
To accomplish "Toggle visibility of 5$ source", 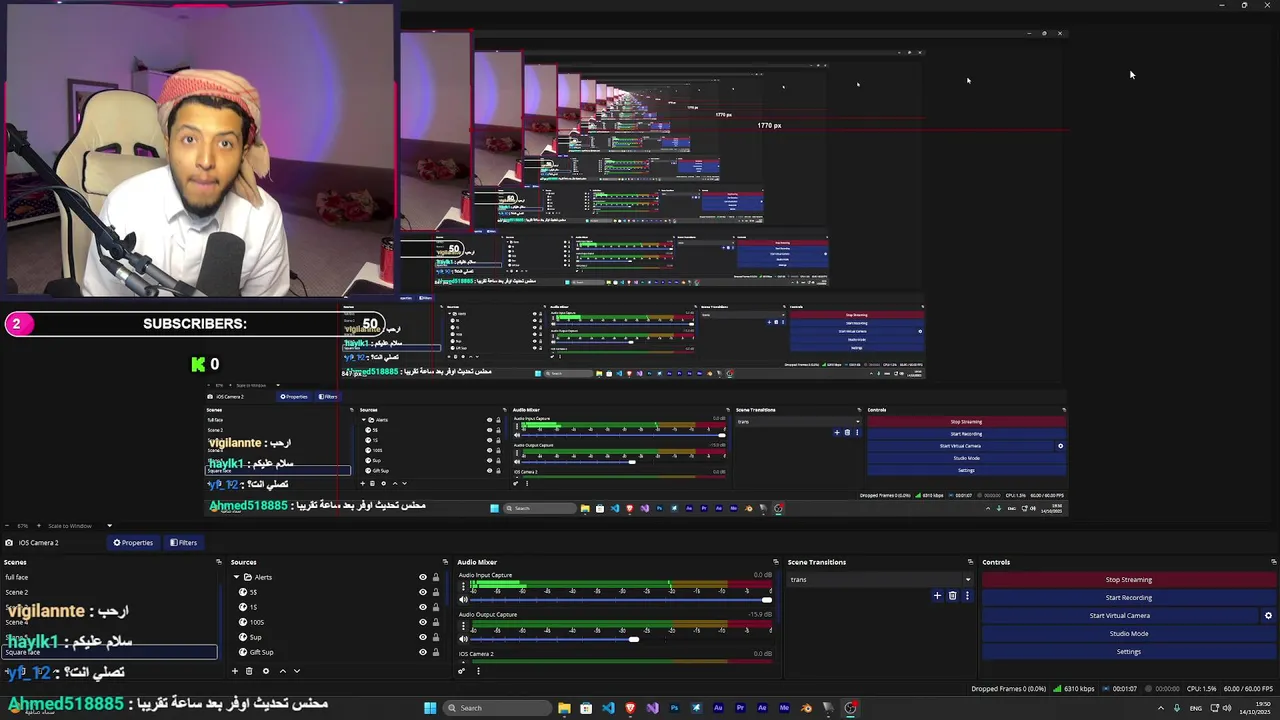I will coord(422,592).
